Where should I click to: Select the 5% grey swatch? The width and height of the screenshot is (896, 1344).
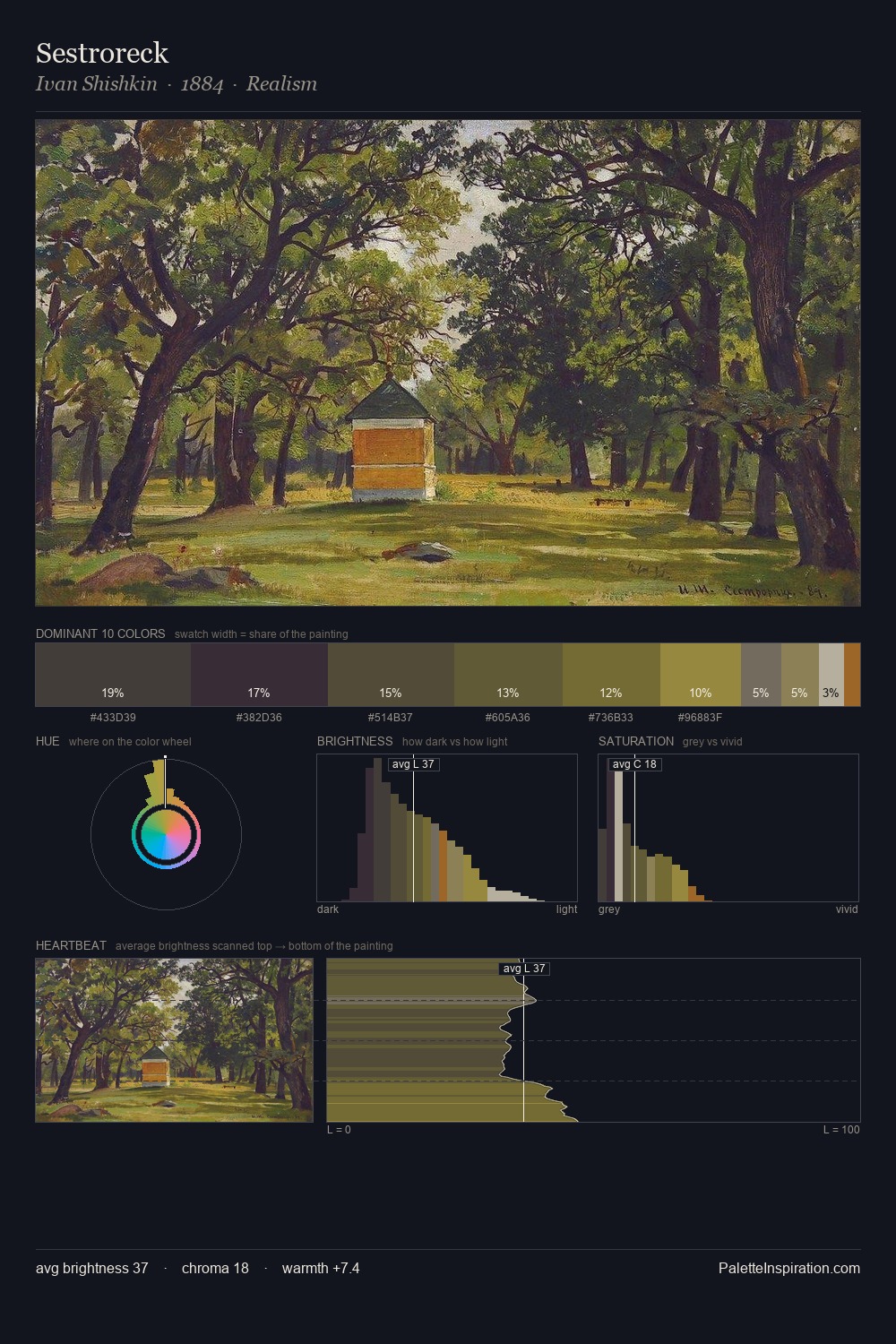[761, 675]
